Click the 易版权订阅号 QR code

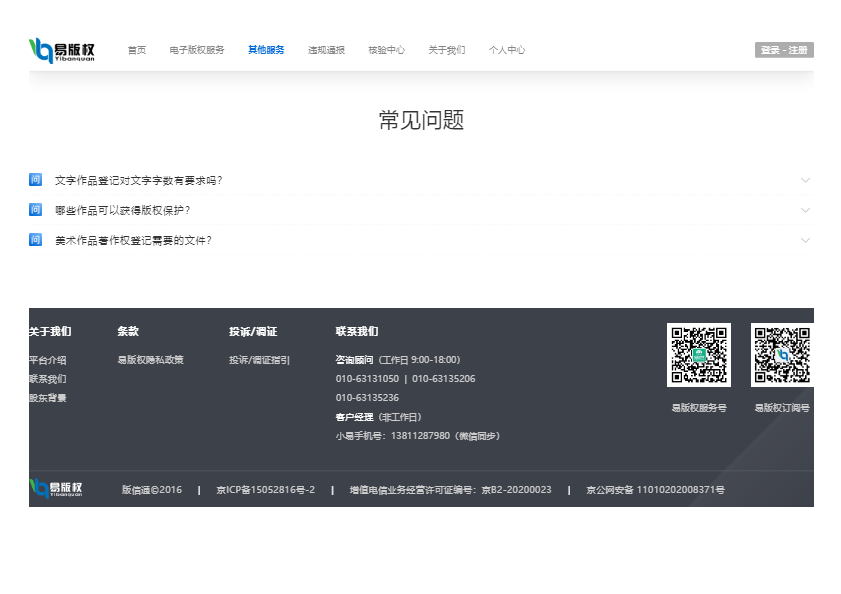(782, 355)
